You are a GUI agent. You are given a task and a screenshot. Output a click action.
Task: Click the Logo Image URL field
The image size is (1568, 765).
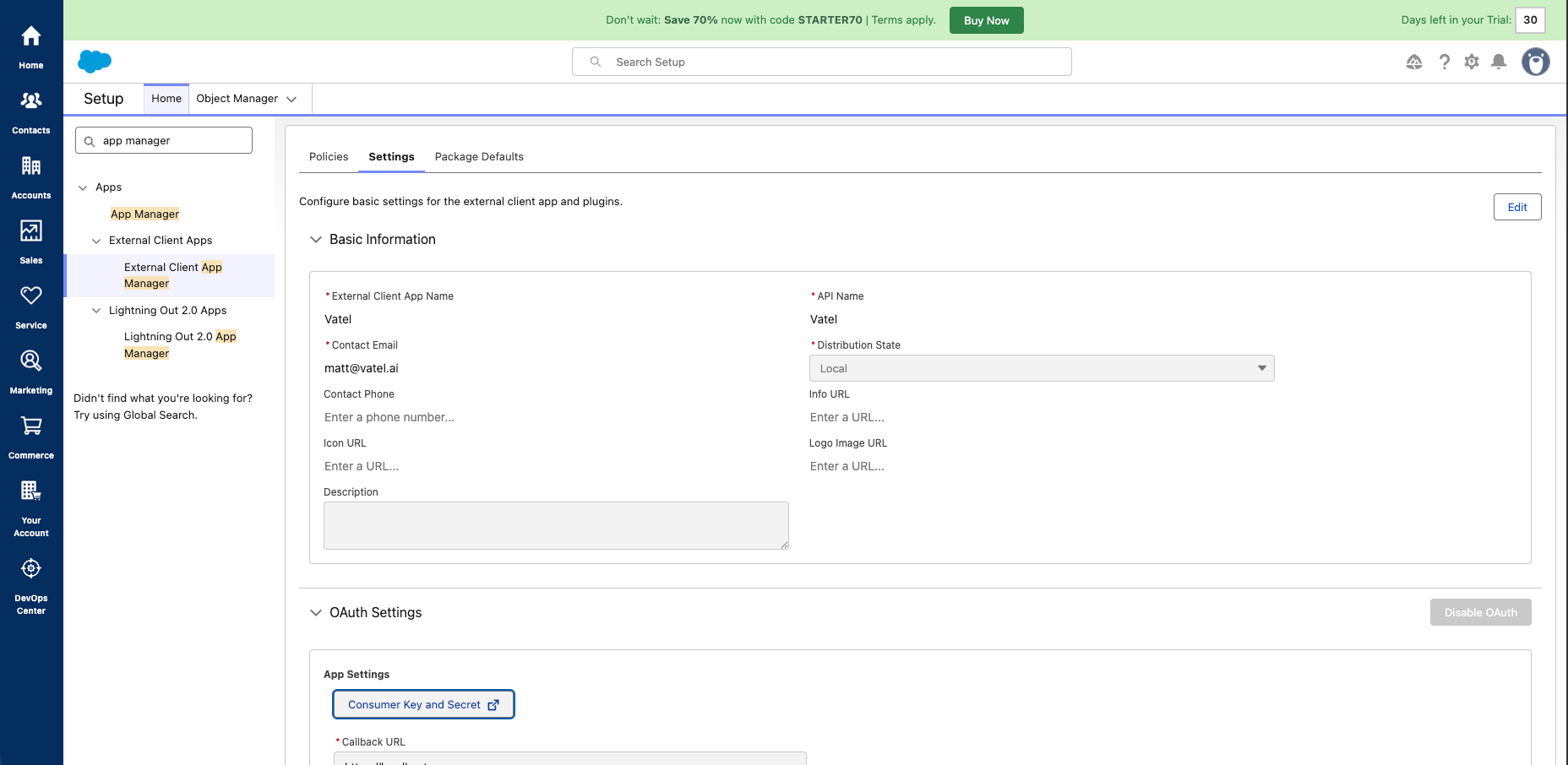click(x=1042, y=466)
